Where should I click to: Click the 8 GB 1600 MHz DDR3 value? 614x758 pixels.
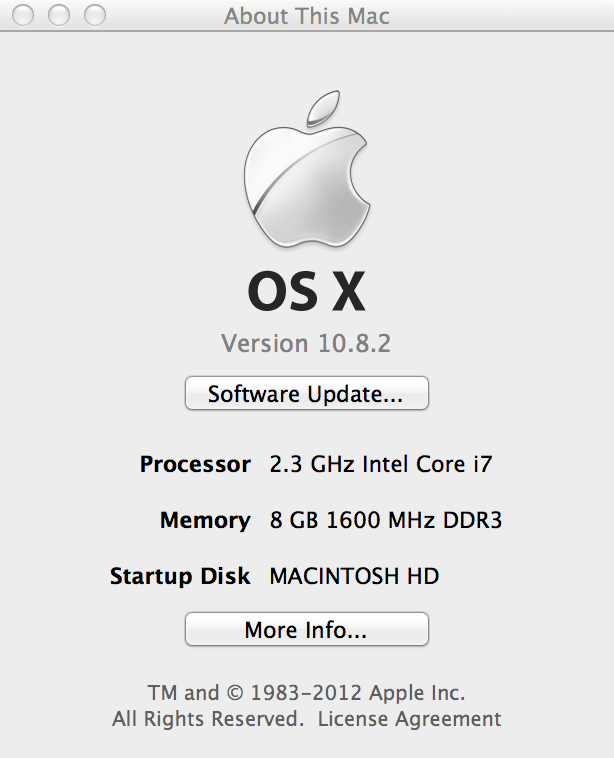(x=386, y=520)
